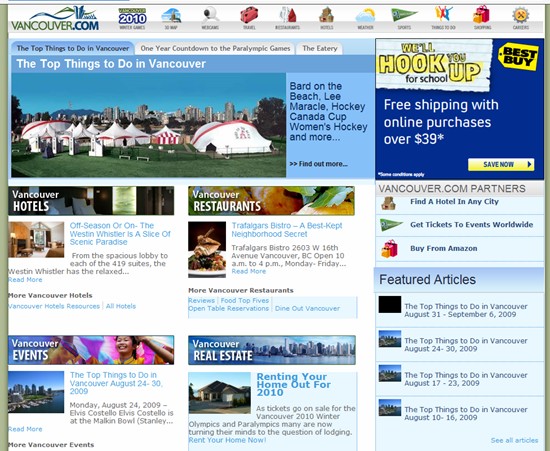Open the 2010 Winter Games icon
Image resolution: width=550 pixels, height=451 pixels.
[x=132, y=18]
